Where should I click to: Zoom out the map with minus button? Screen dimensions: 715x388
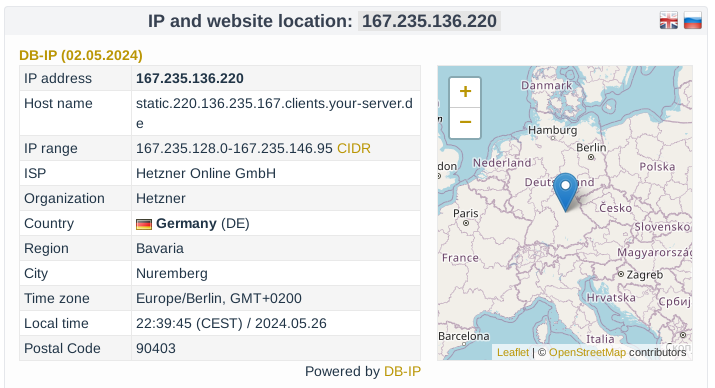[x=465, y=123]
